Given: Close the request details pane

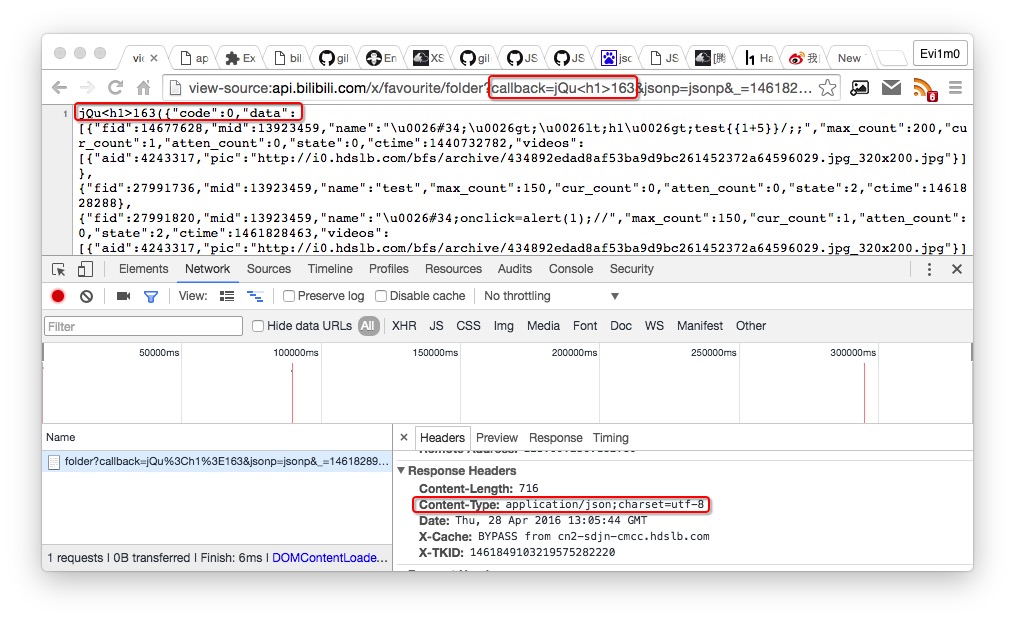Looking at the screenshot, I should (403, 438).
